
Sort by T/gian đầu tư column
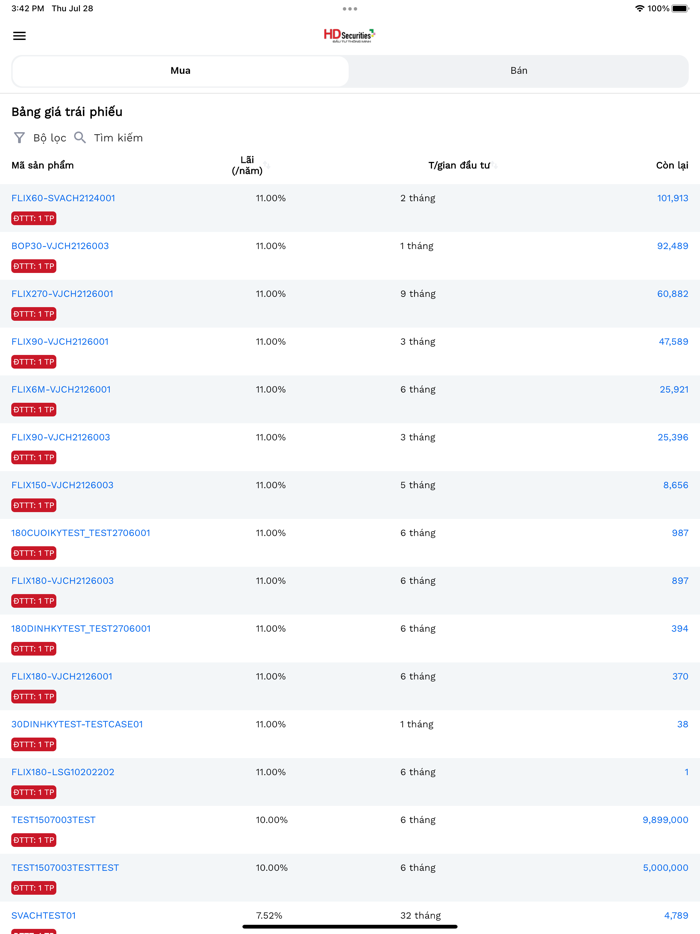(462, 165)
